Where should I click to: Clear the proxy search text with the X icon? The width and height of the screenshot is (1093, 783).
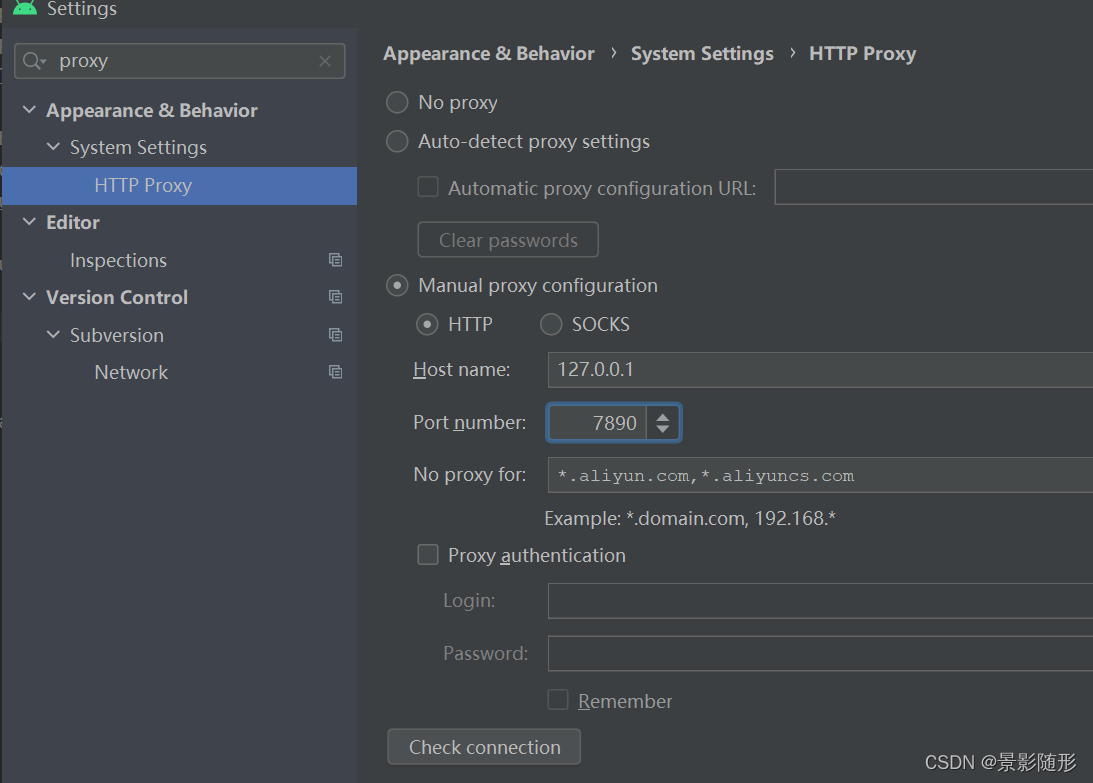(x=325, y=61)
